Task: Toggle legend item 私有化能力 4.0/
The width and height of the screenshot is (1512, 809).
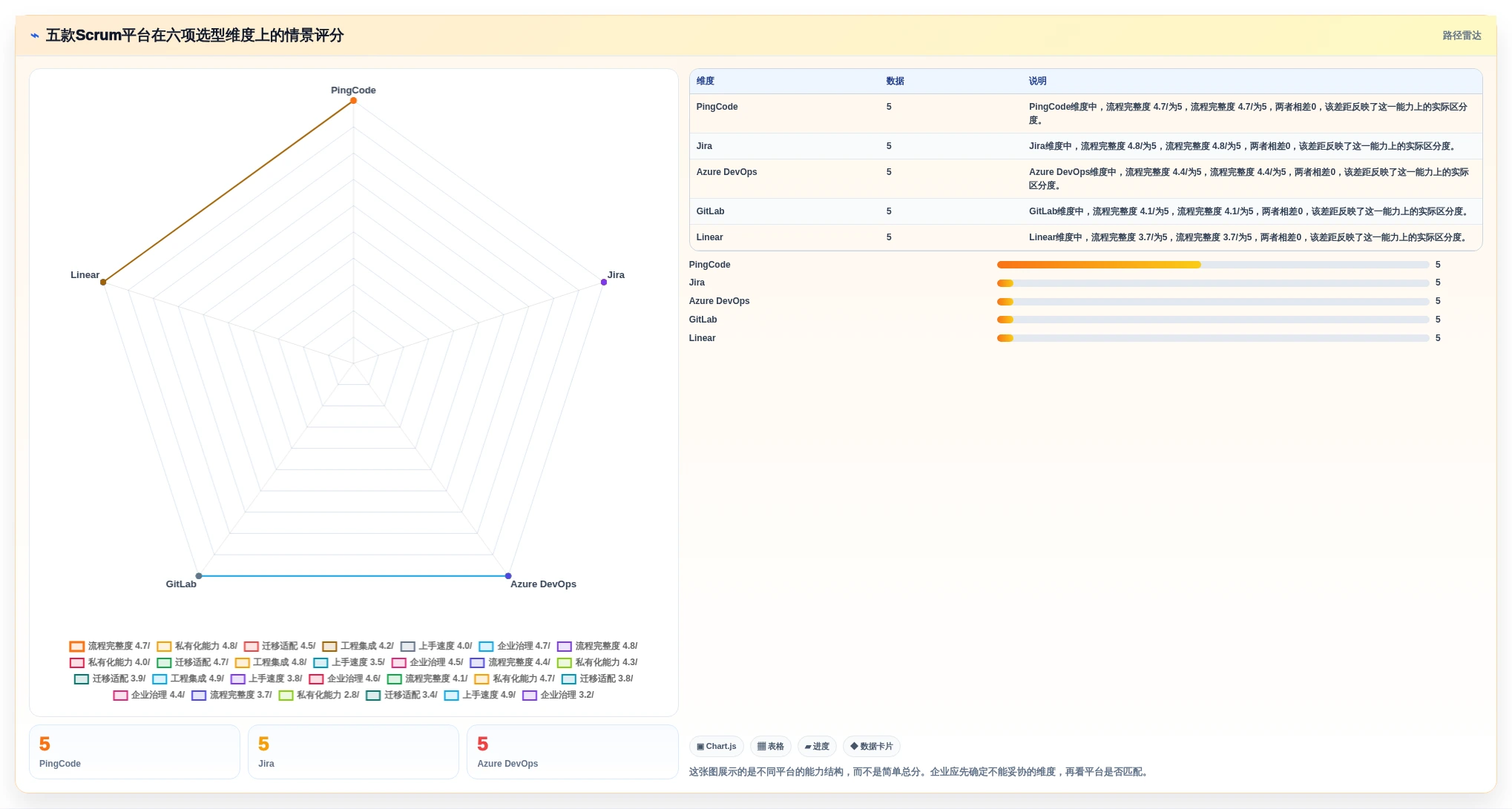Action: 110,662
